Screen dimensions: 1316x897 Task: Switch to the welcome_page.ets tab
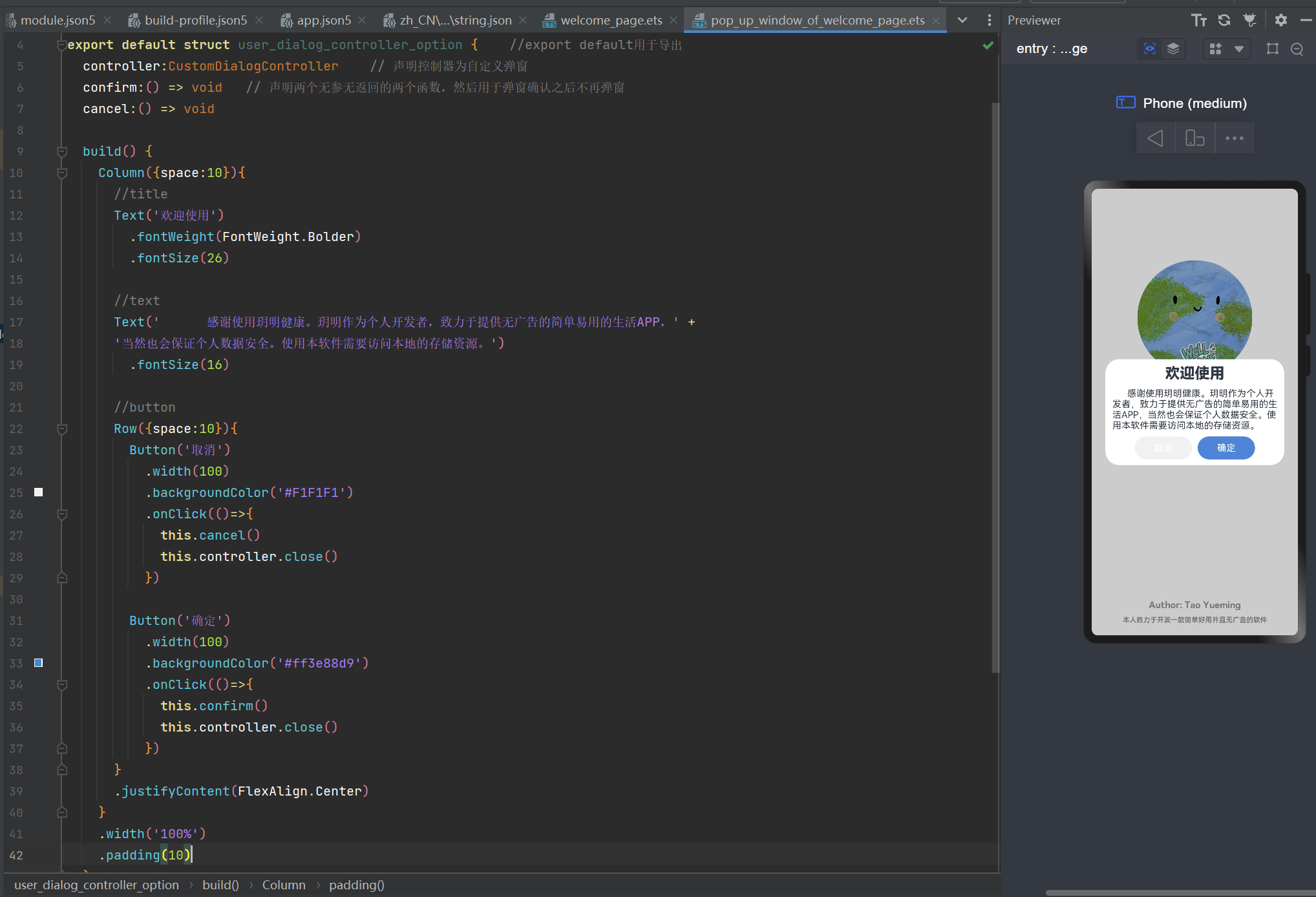pyautogui.click(x=611, y=21)
